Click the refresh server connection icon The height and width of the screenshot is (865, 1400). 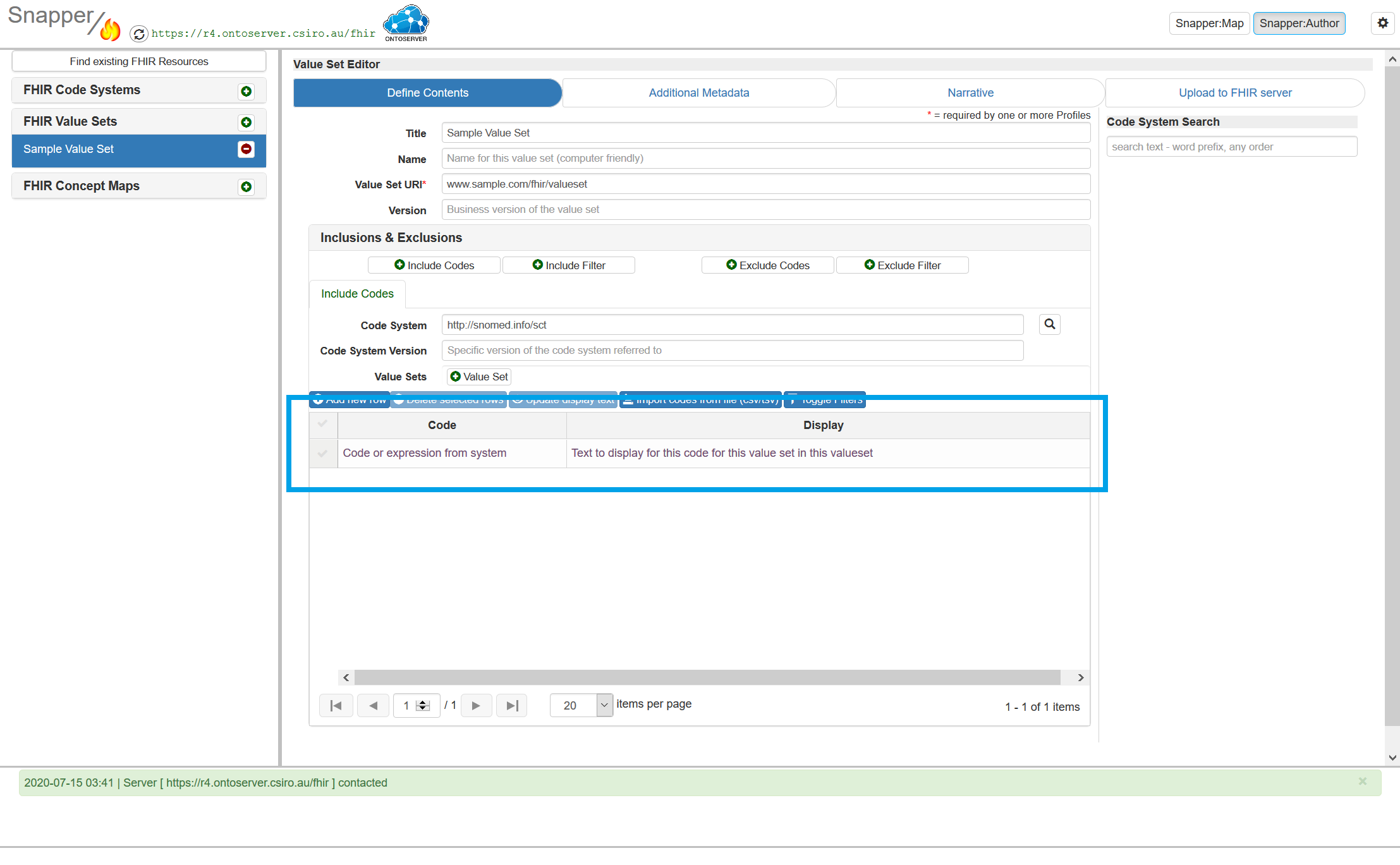139,33
